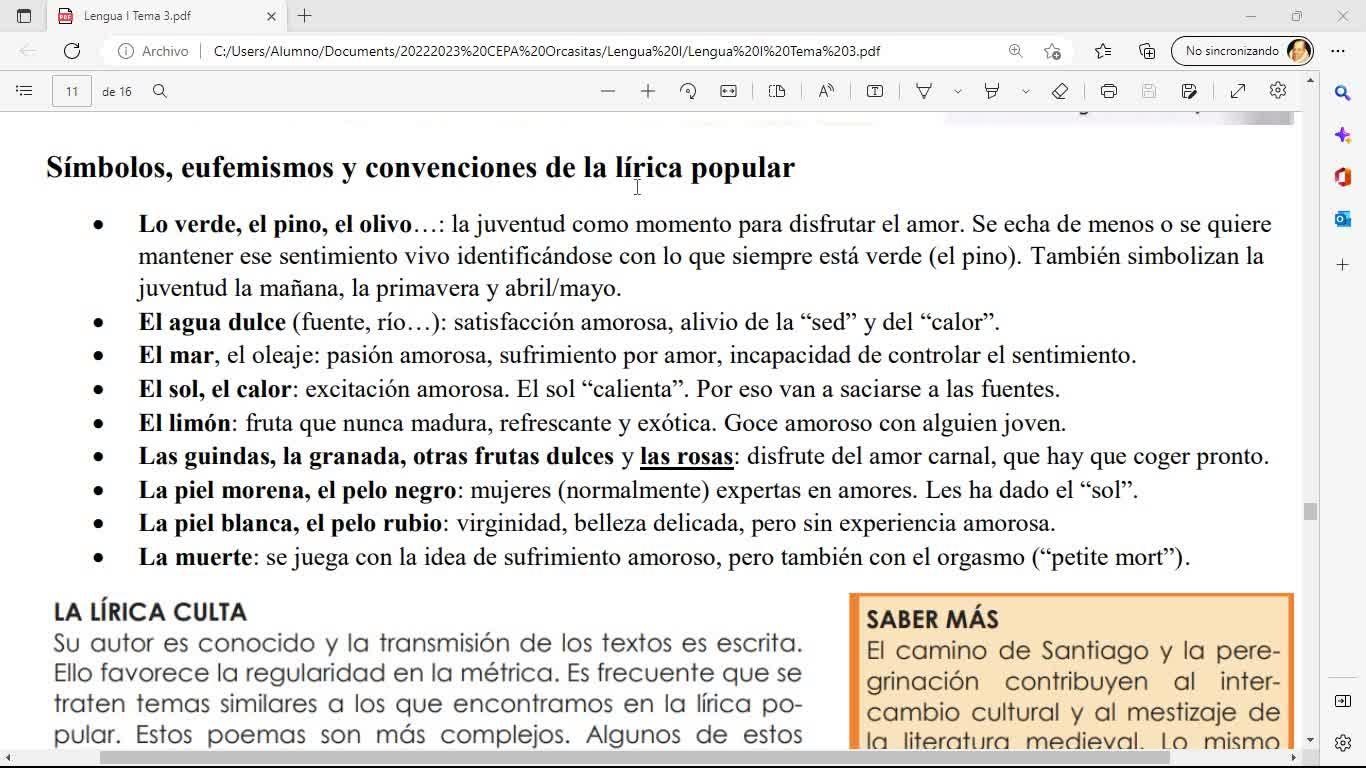
Task: Click the horizontal scrollbar right arrow
Action: (x=1296, y=758)
